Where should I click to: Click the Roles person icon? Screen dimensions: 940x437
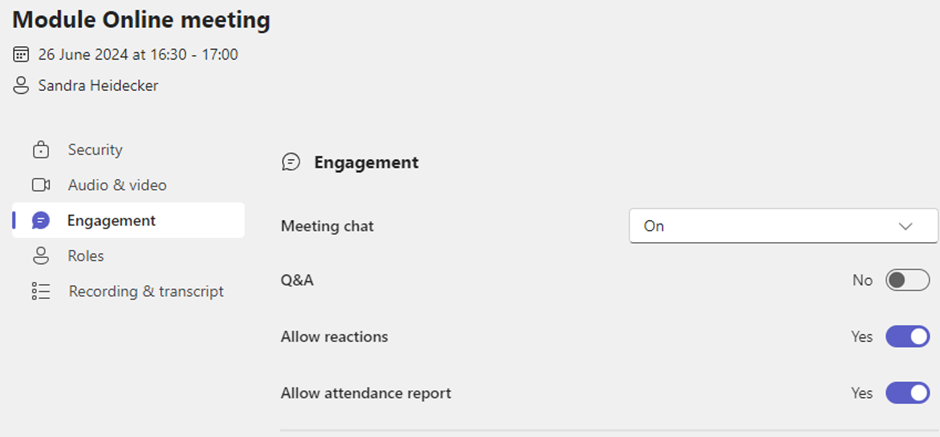(41, 256)
